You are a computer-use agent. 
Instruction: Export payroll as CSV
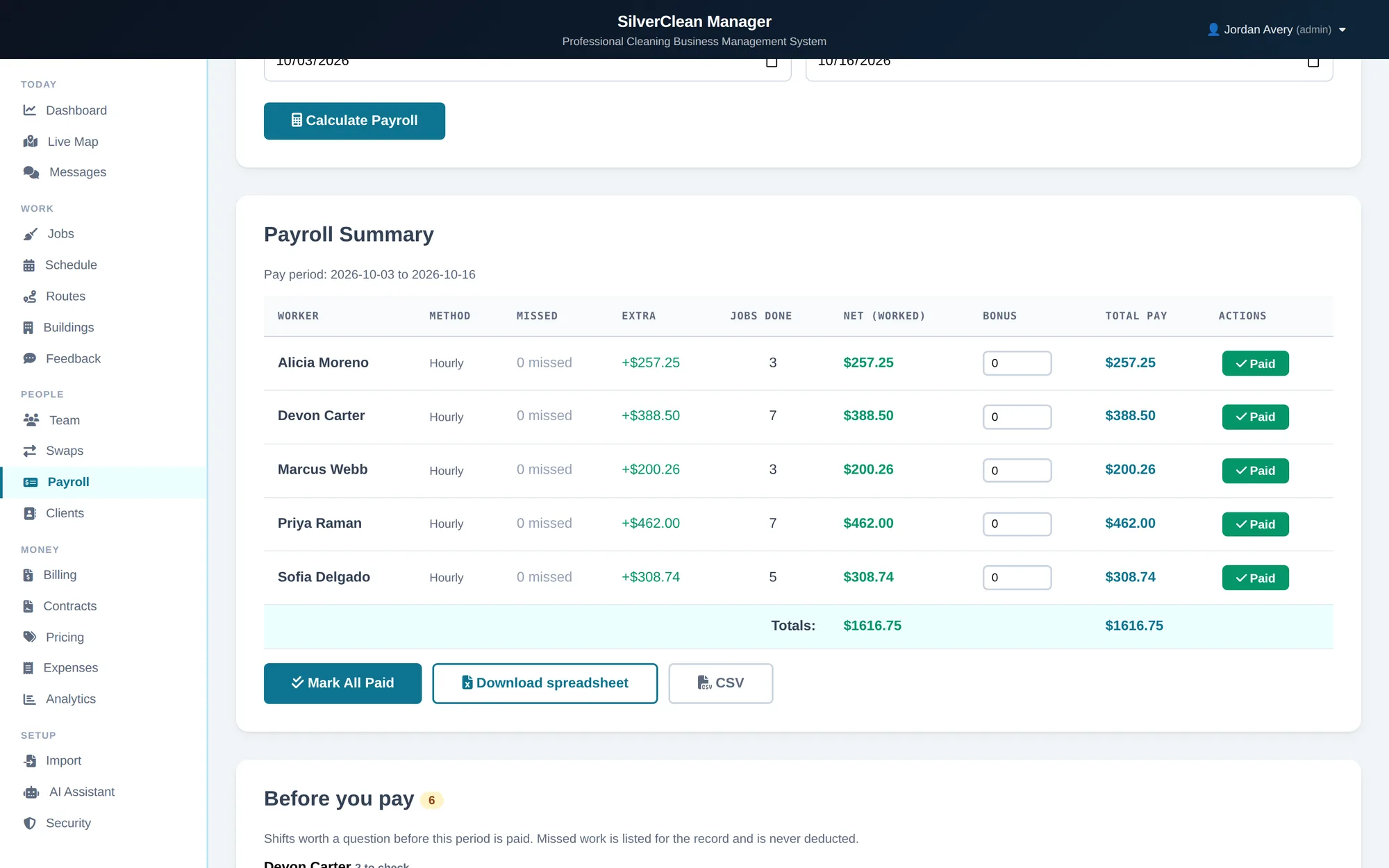(x=720, y=683)
